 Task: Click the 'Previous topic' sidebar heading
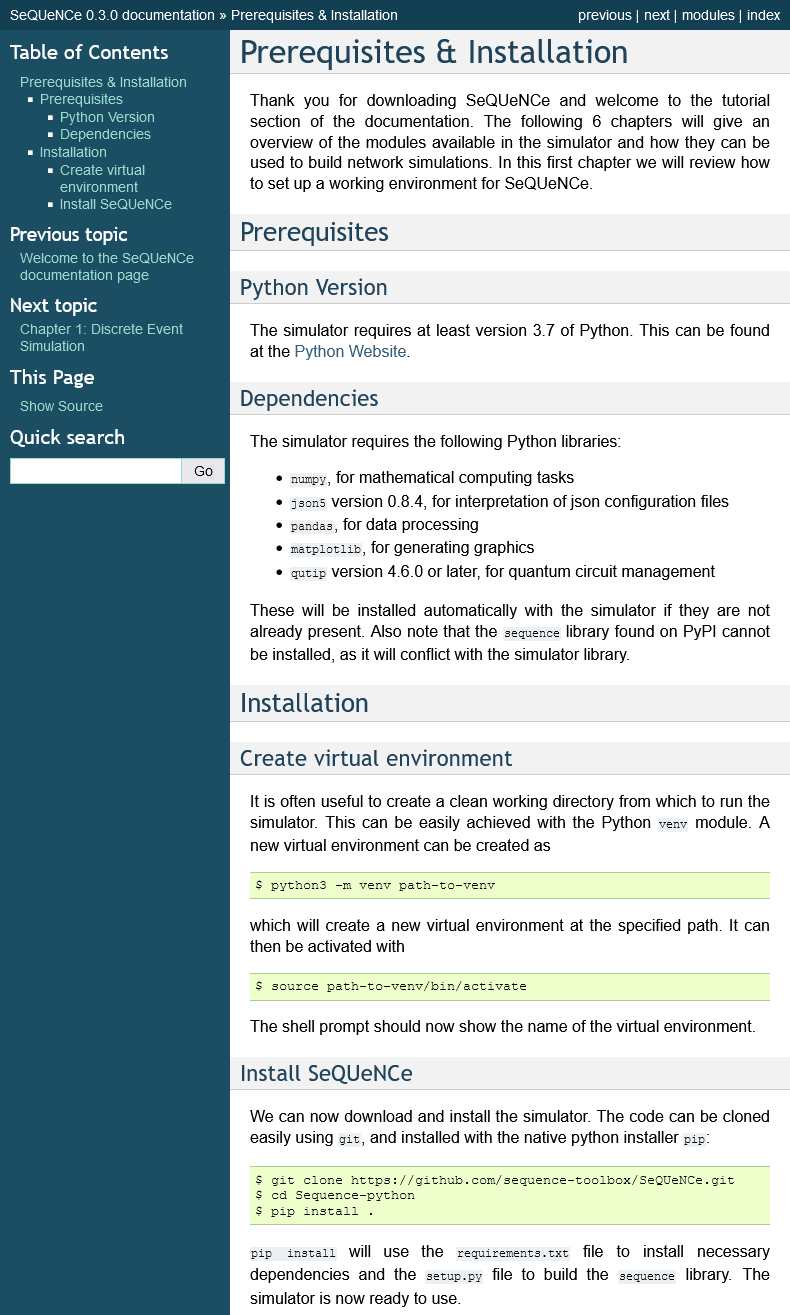pyautogui.click(x=69, y=234)
